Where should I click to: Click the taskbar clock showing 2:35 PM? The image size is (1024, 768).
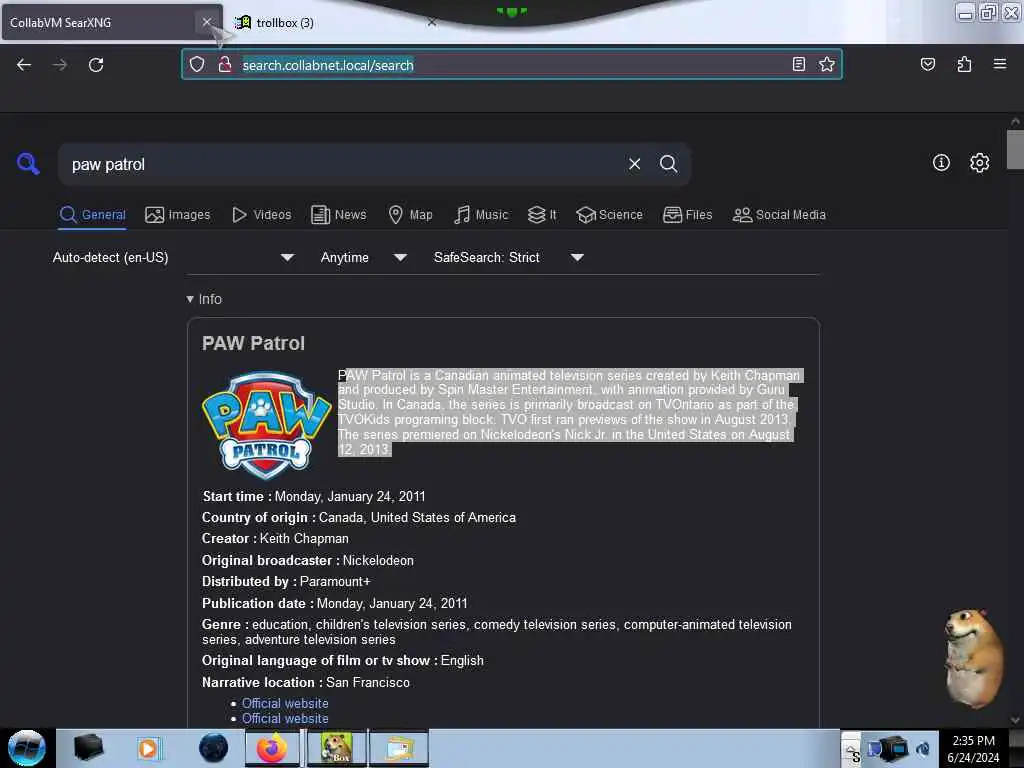point(973,749)
